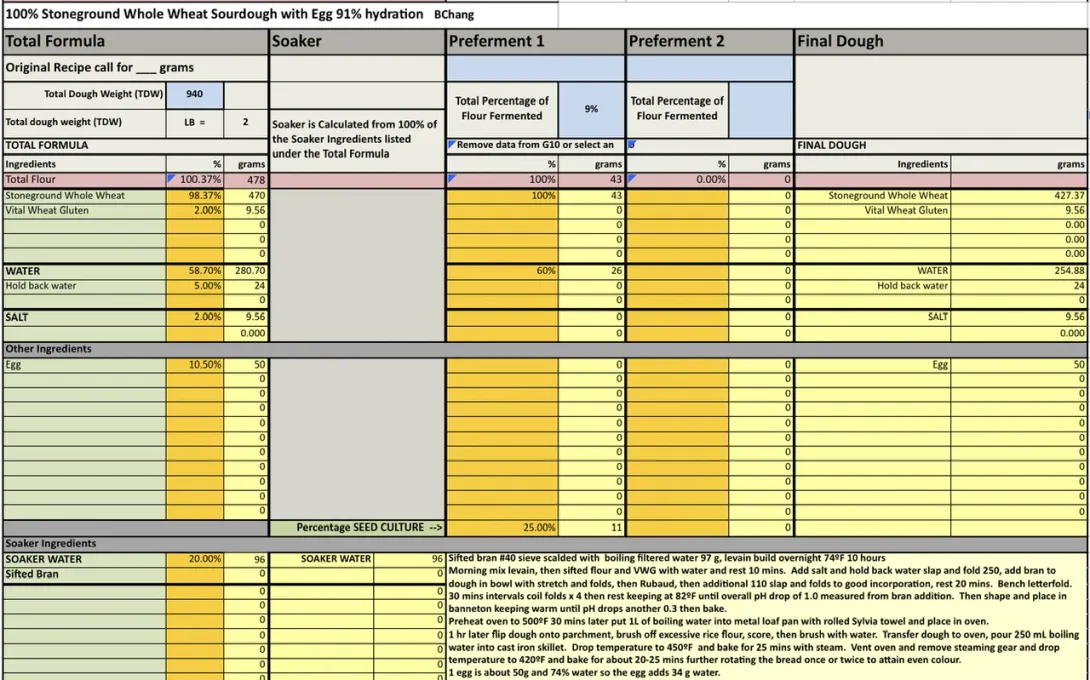This screenshot has height=680, width=1090.
Task: Click the Original Recipe call for grams cell
Action: point(135,68)
